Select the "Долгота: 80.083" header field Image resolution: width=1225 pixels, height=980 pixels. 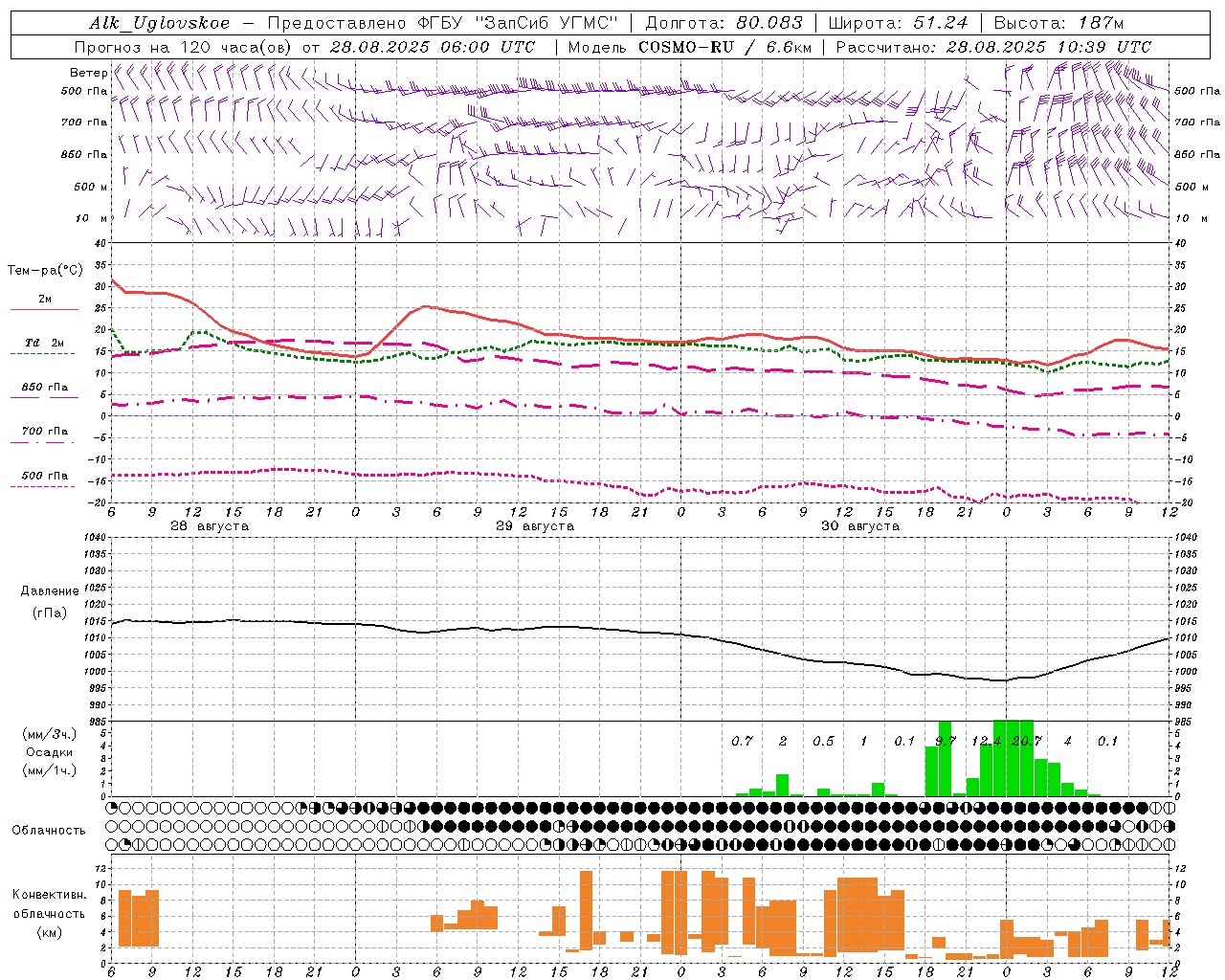tap(724, 23)
